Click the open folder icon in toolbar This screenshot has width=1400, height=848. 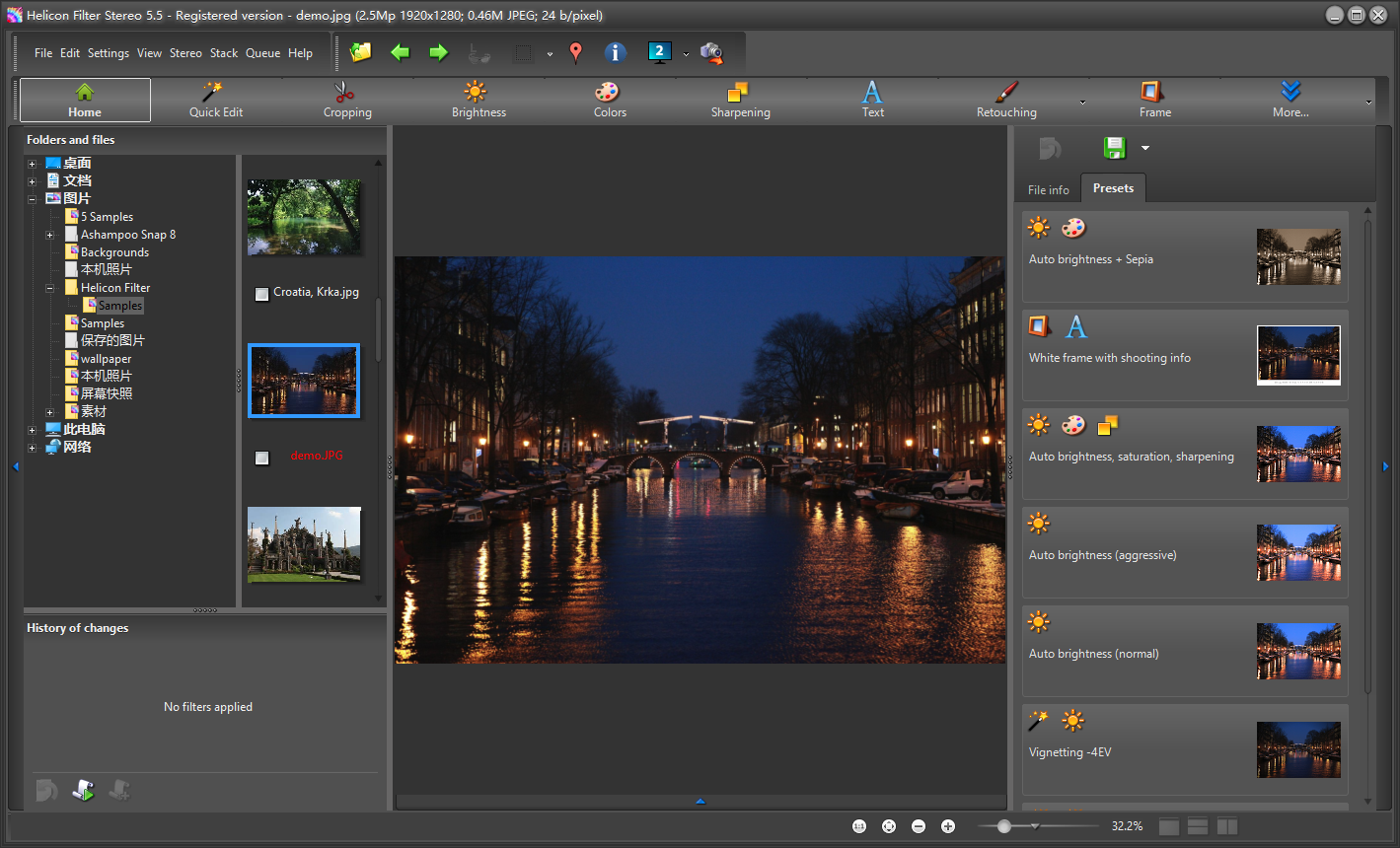pos(361,52)
